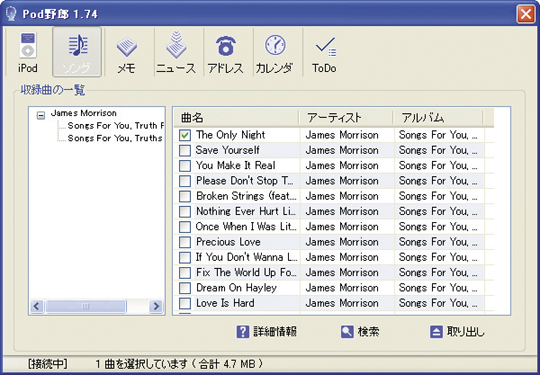Screen dimensions: 540x375
Task: Check the You Make It Real checkbox
Action: pyautogui.click(x=185, y=166)
